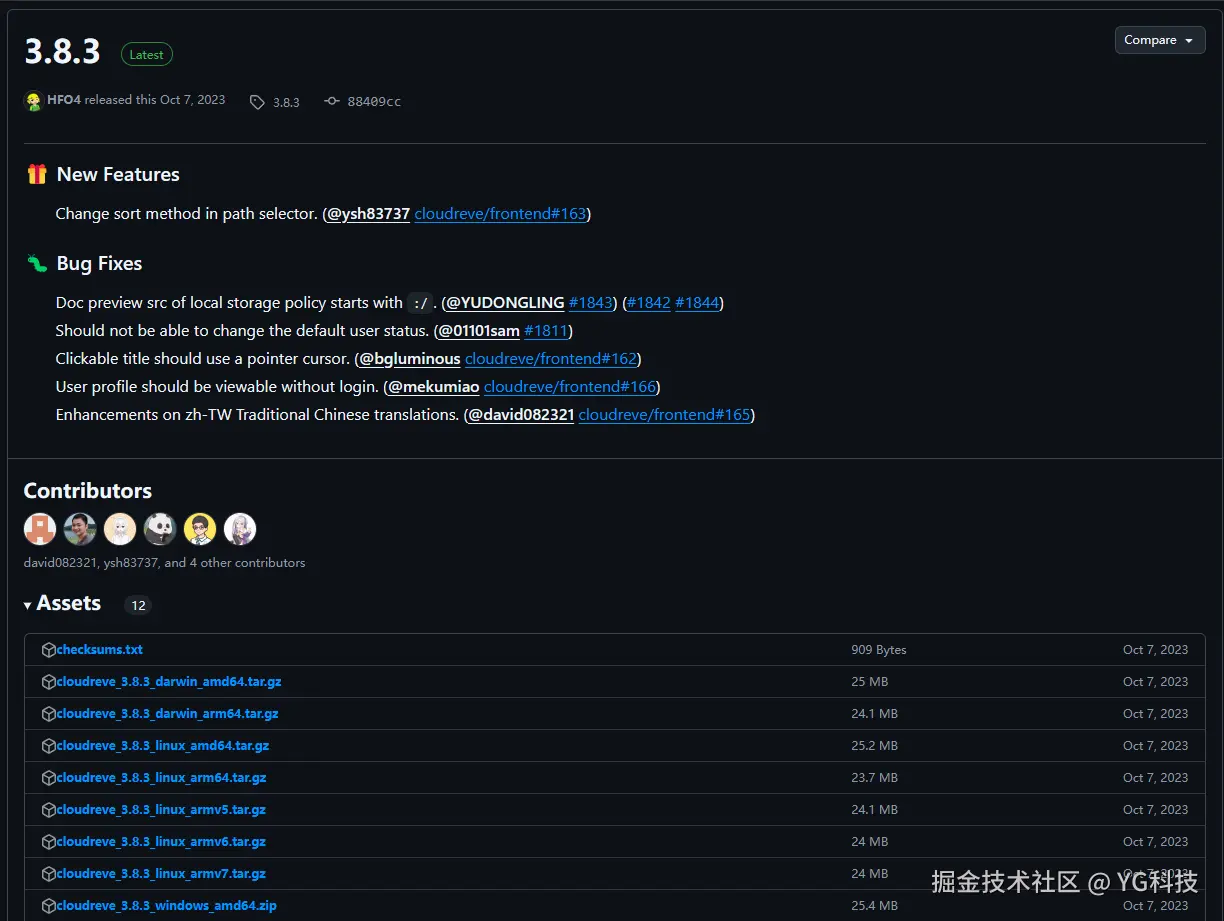Open cloudreve/frontend#166 link
1224x921 pixels.
[x=570, y=387]
